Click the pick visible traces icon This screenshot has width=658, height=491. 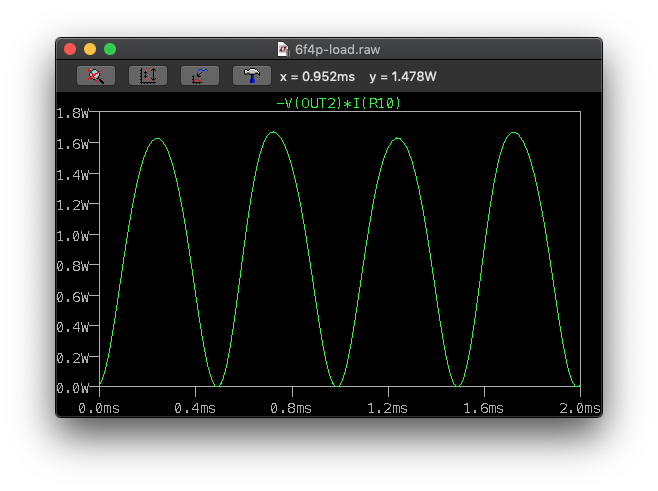tap(200, 76)
